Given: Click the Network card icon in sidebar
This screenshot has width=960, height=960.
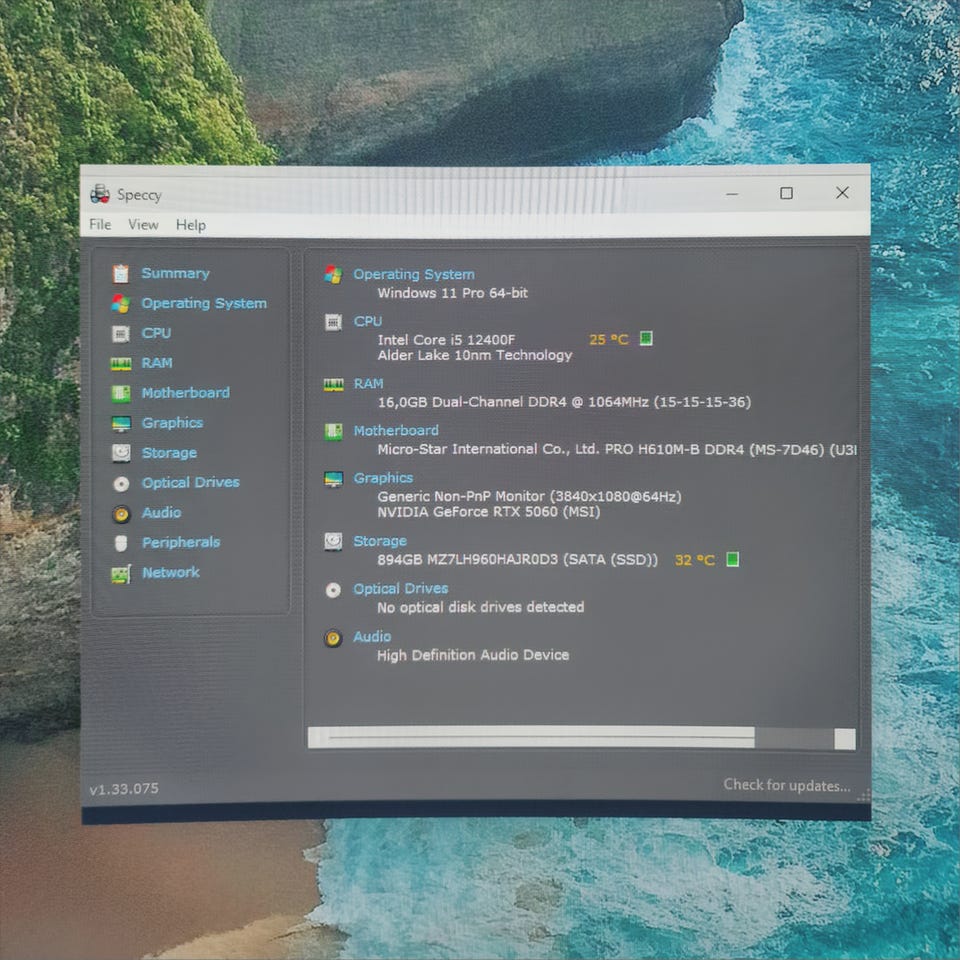Looking at the screenshot, I should tap(121, 574).
